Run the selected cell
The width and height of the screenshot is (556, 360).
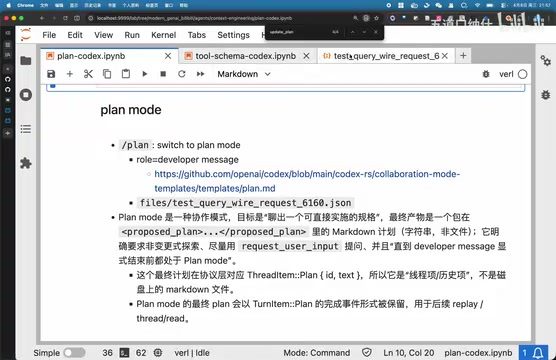[x=144, y=74]
